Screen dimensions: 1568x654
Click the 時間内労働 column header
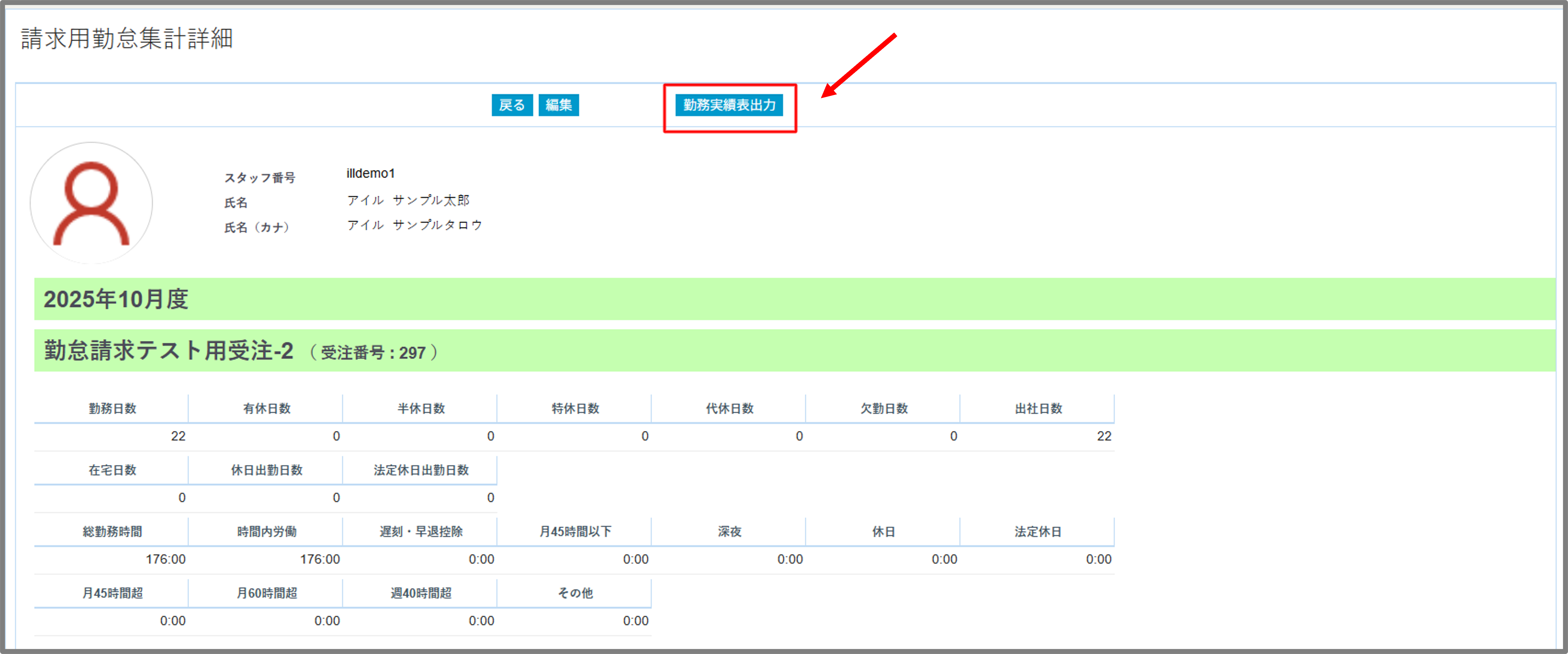point(267,531)
